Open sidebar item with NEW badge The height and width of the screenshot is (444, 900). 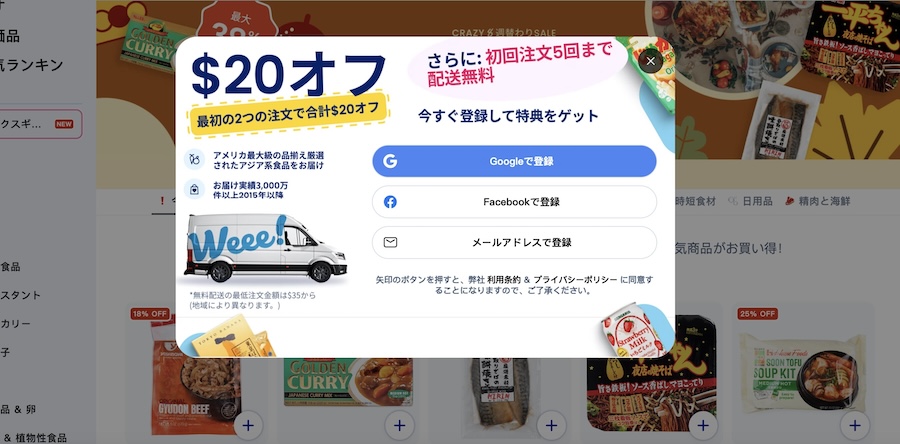click(x=40, y=124)
